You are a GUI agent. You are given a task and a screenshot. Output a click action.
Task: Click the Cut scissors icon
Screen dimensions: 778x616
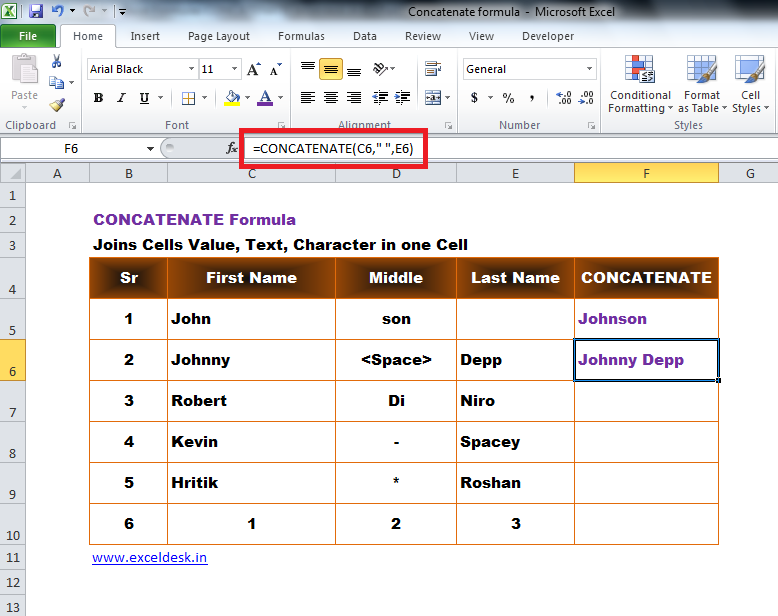click(57, 61)
